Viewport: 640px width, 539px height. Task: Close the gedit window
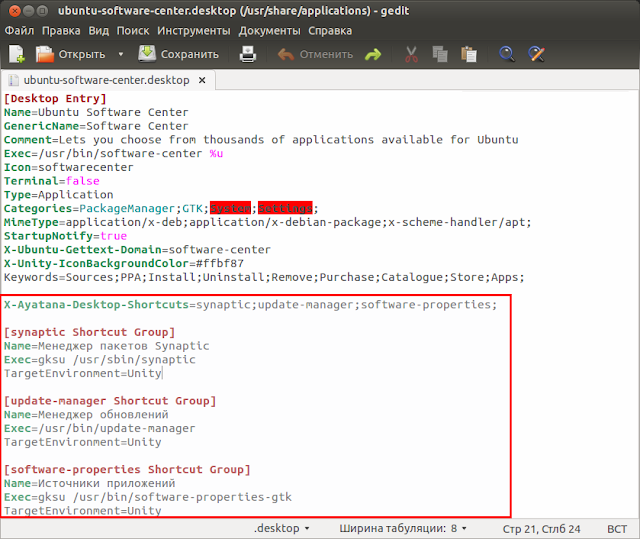pos(15,11)
